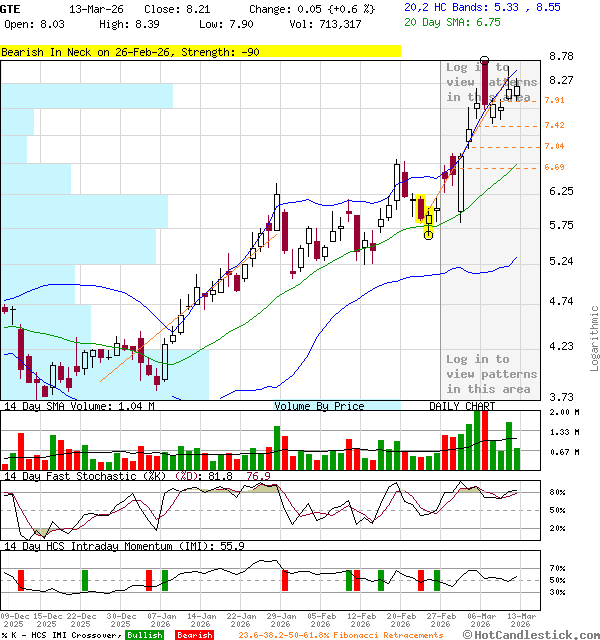The image size is (600, 640).
Task: Click the first green IMI crossover bar
Action: coord(85,580)
